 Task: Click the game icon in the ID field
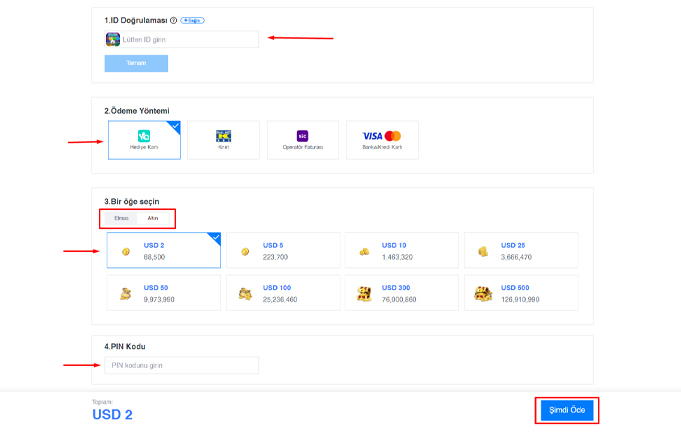click(x=113, y=39)
